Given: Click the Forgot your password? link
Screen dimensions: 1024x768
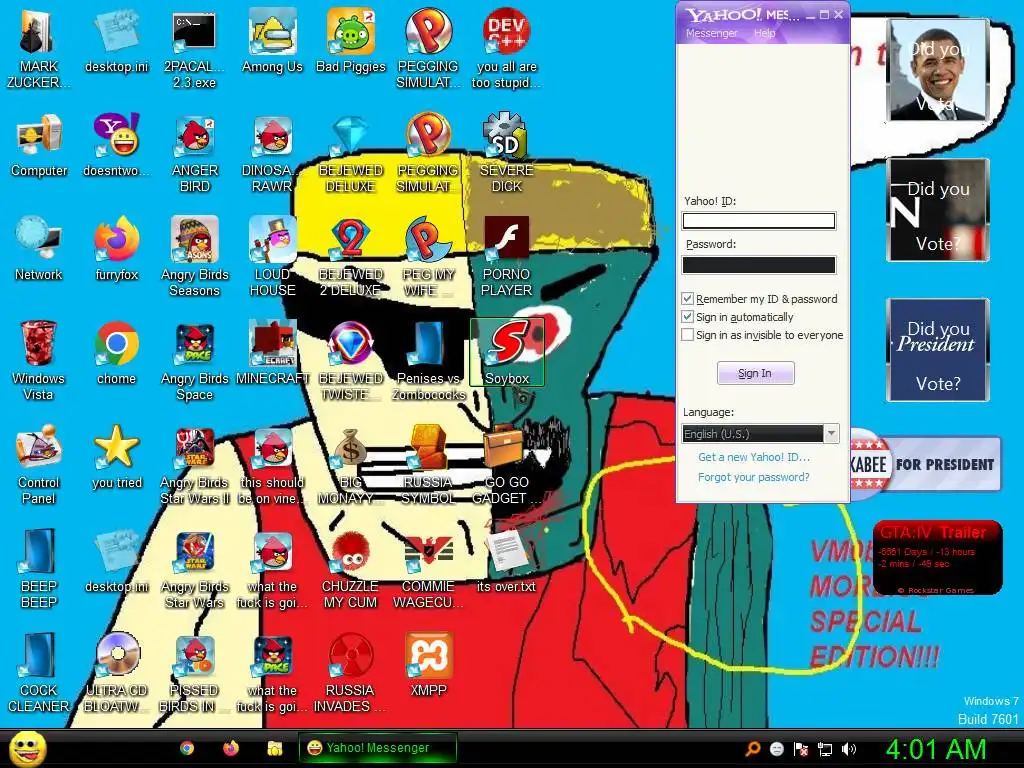Looking at the screenshot, I should [x=754, y=477].
